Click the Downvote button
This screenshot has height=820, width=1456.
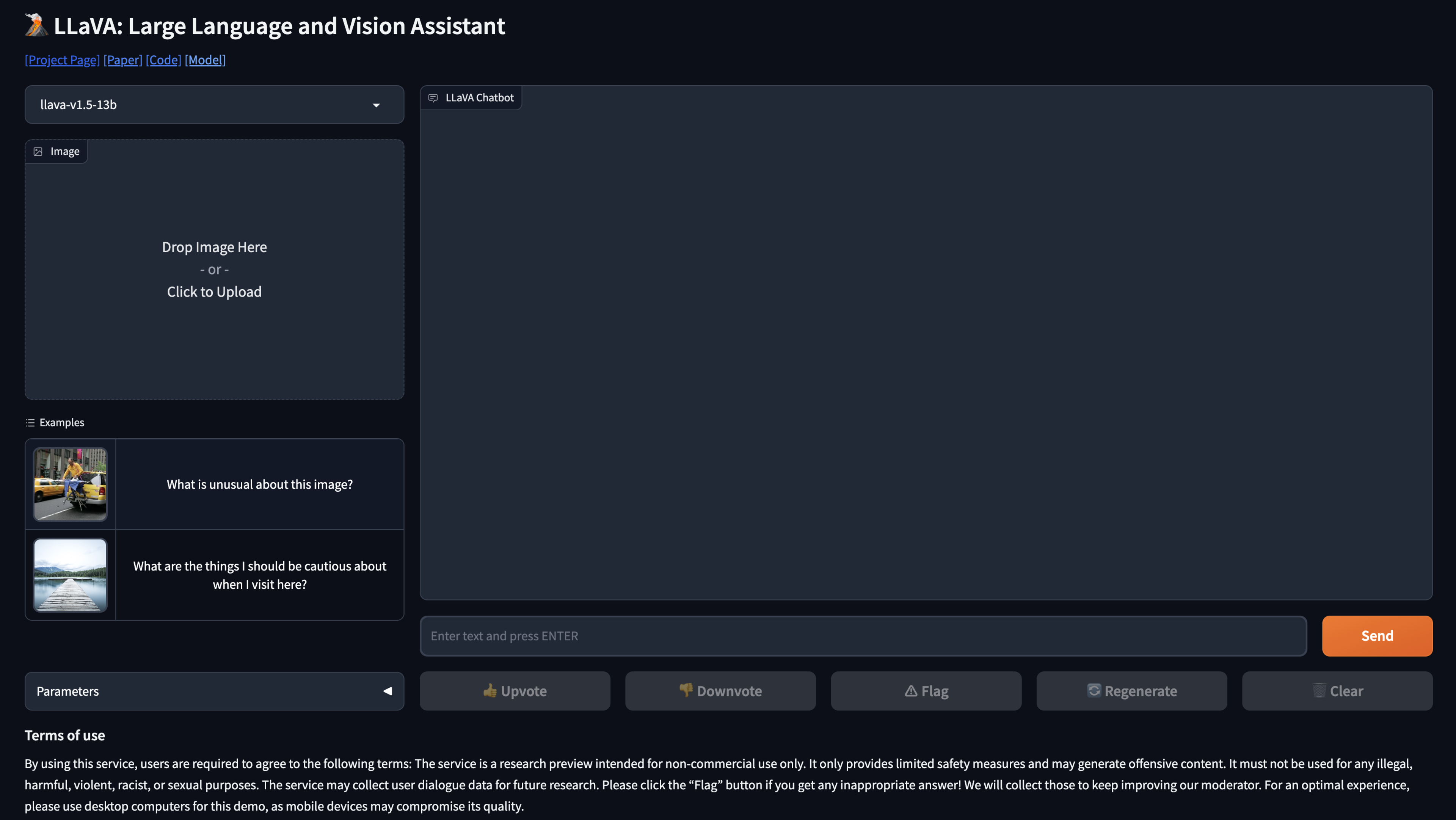tap(720, 691)
